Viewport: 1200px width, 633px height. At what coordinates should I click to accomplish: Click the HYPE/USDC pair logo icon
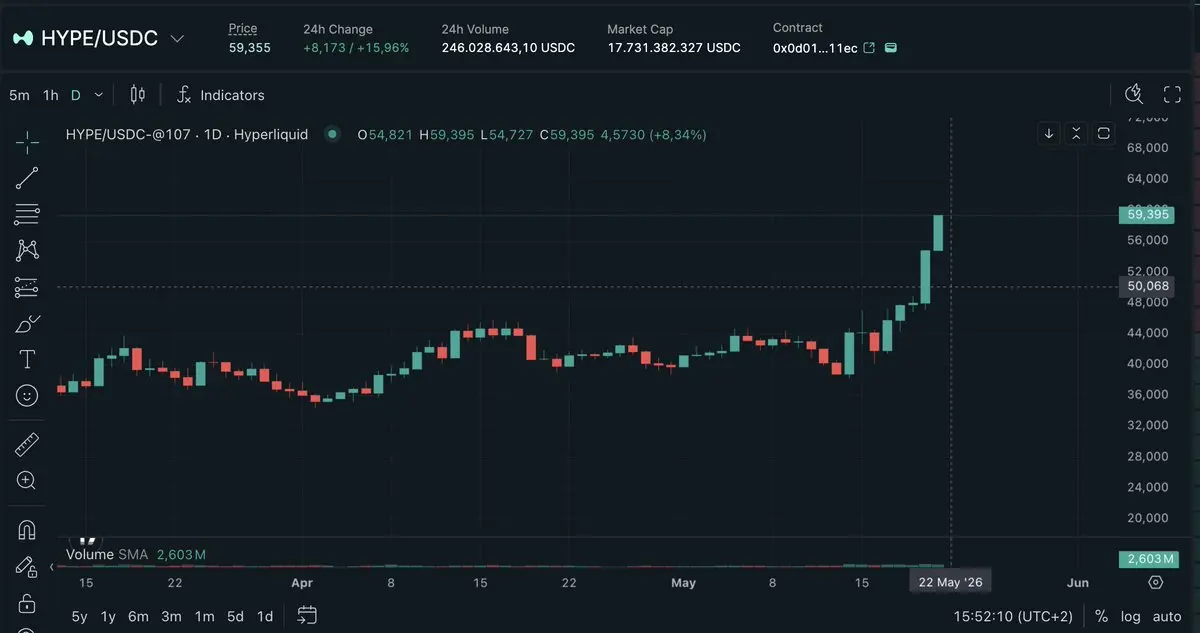[23, 38]
